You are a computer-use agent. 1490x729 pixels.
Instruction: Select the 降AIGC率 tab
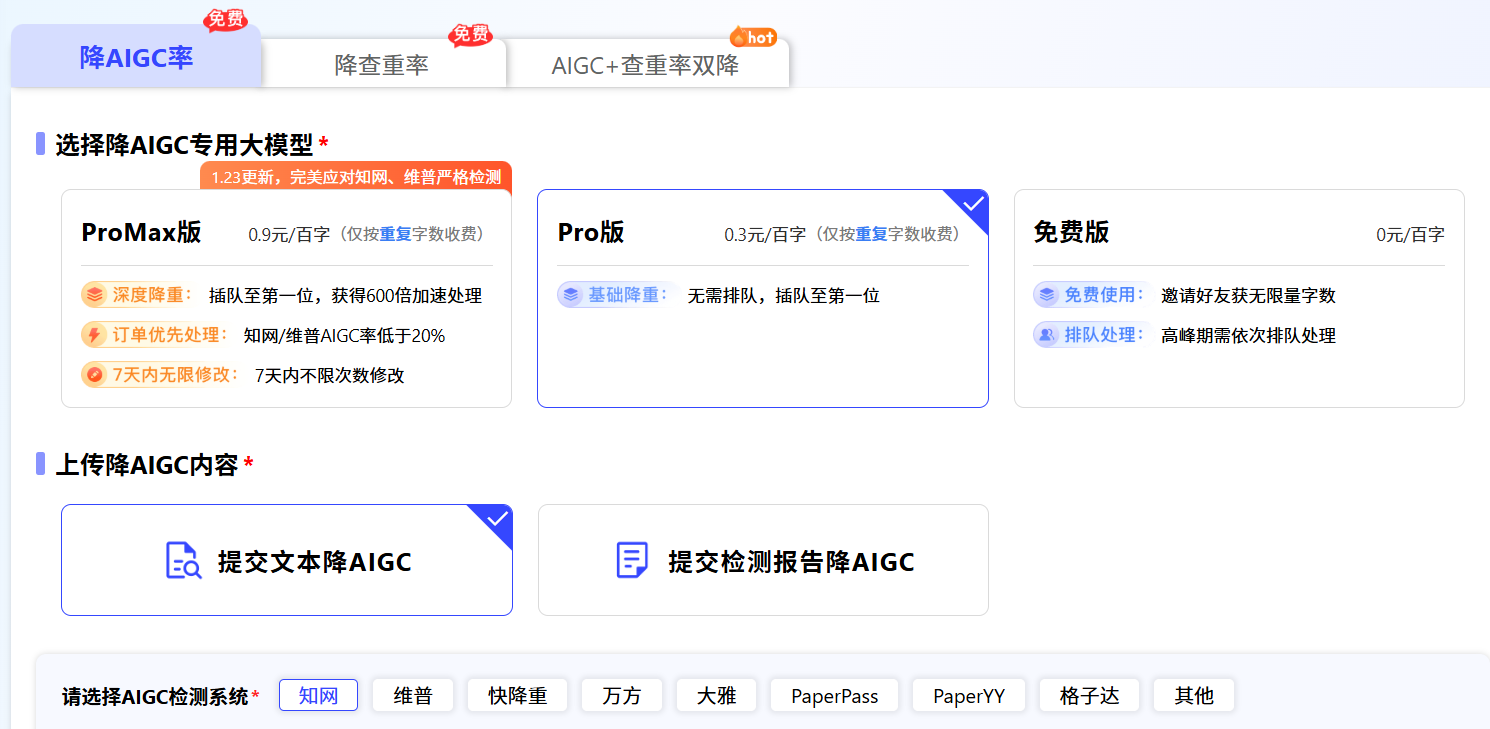pos(136,57)
